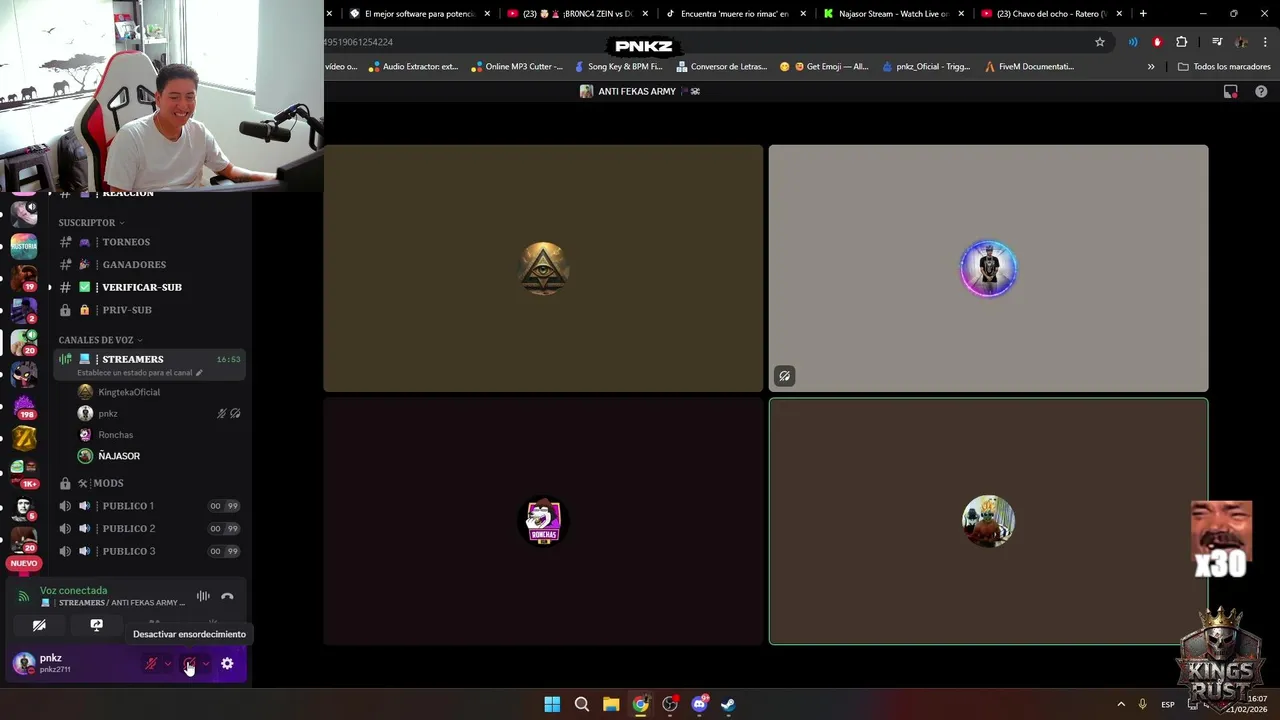Viewport: 1280px width, 720px height.
Task: Open voice connection signal details
Action: pos(23,596)
